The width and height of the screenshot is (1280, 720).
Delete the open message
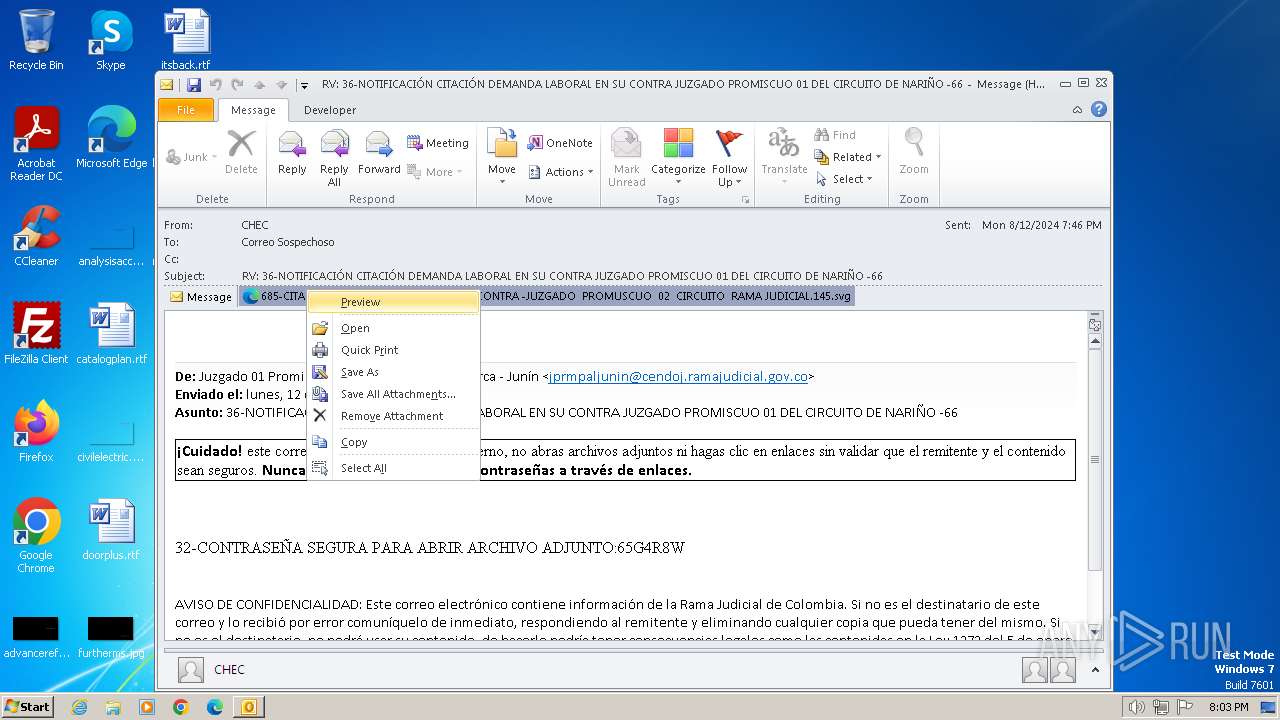pos(241,154)
